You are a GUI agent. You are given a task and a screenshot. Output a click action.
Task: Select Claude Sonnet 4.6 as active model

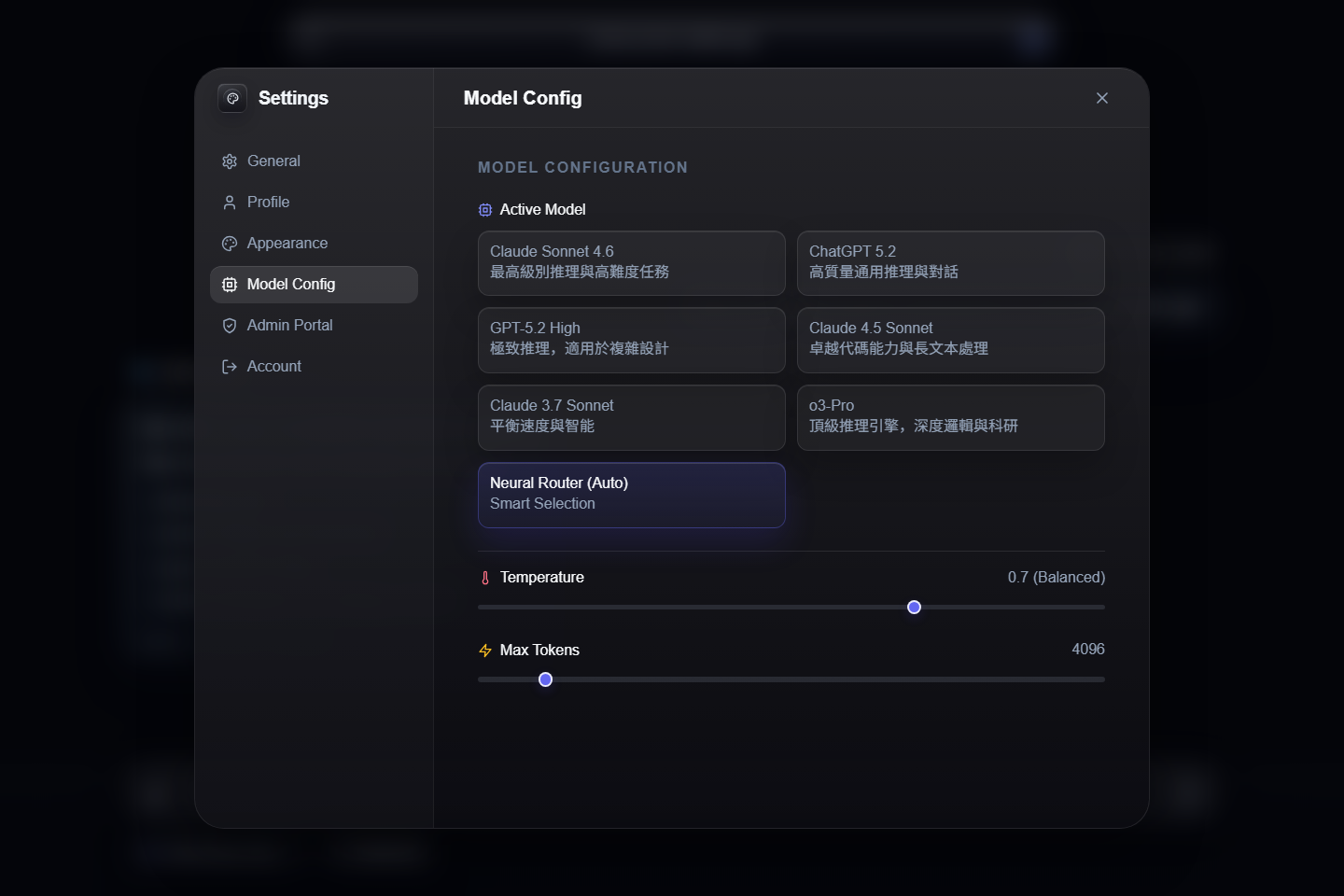(x=632, y=263)
